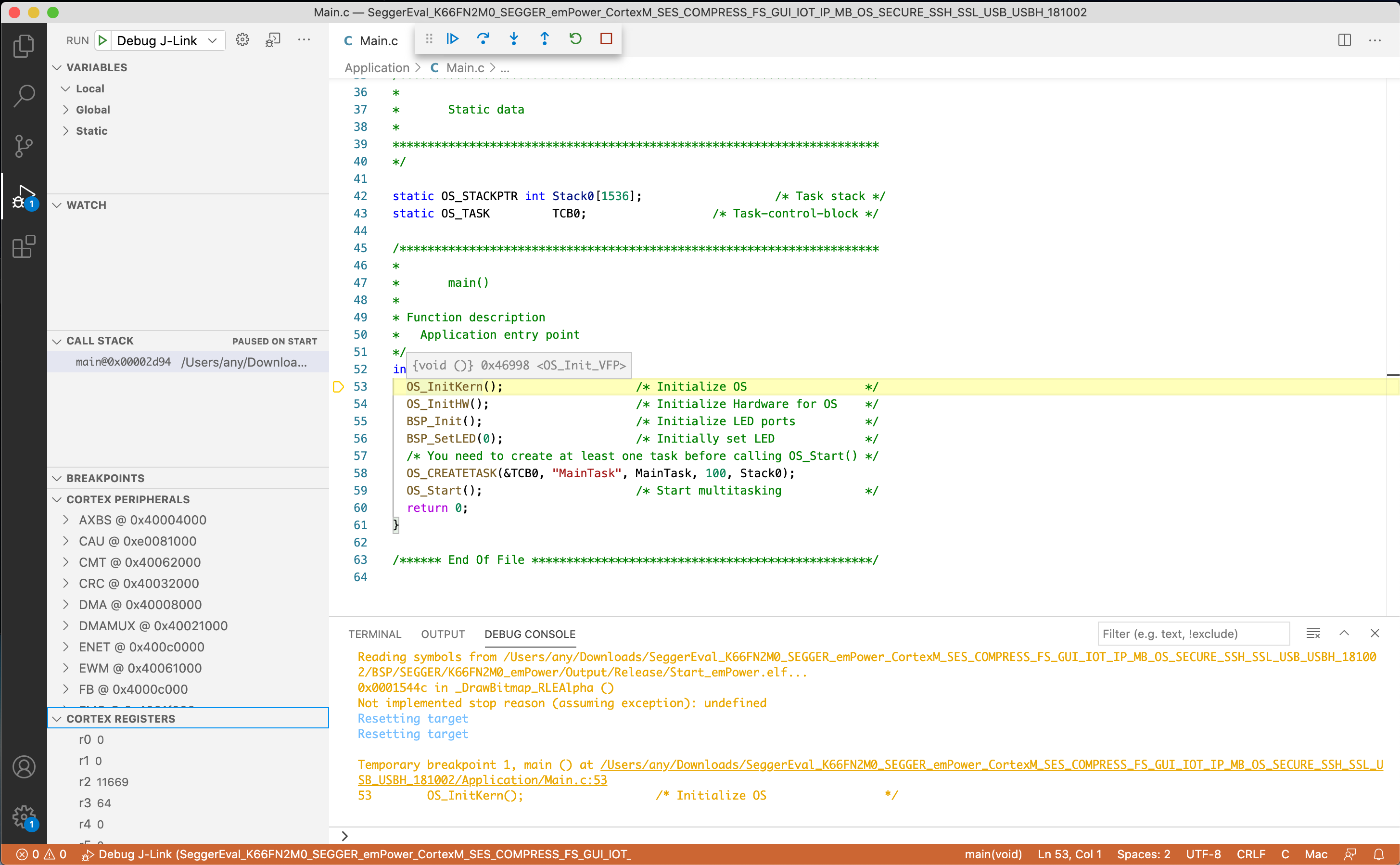Toggle the Breakpoints section

point(105,478)
